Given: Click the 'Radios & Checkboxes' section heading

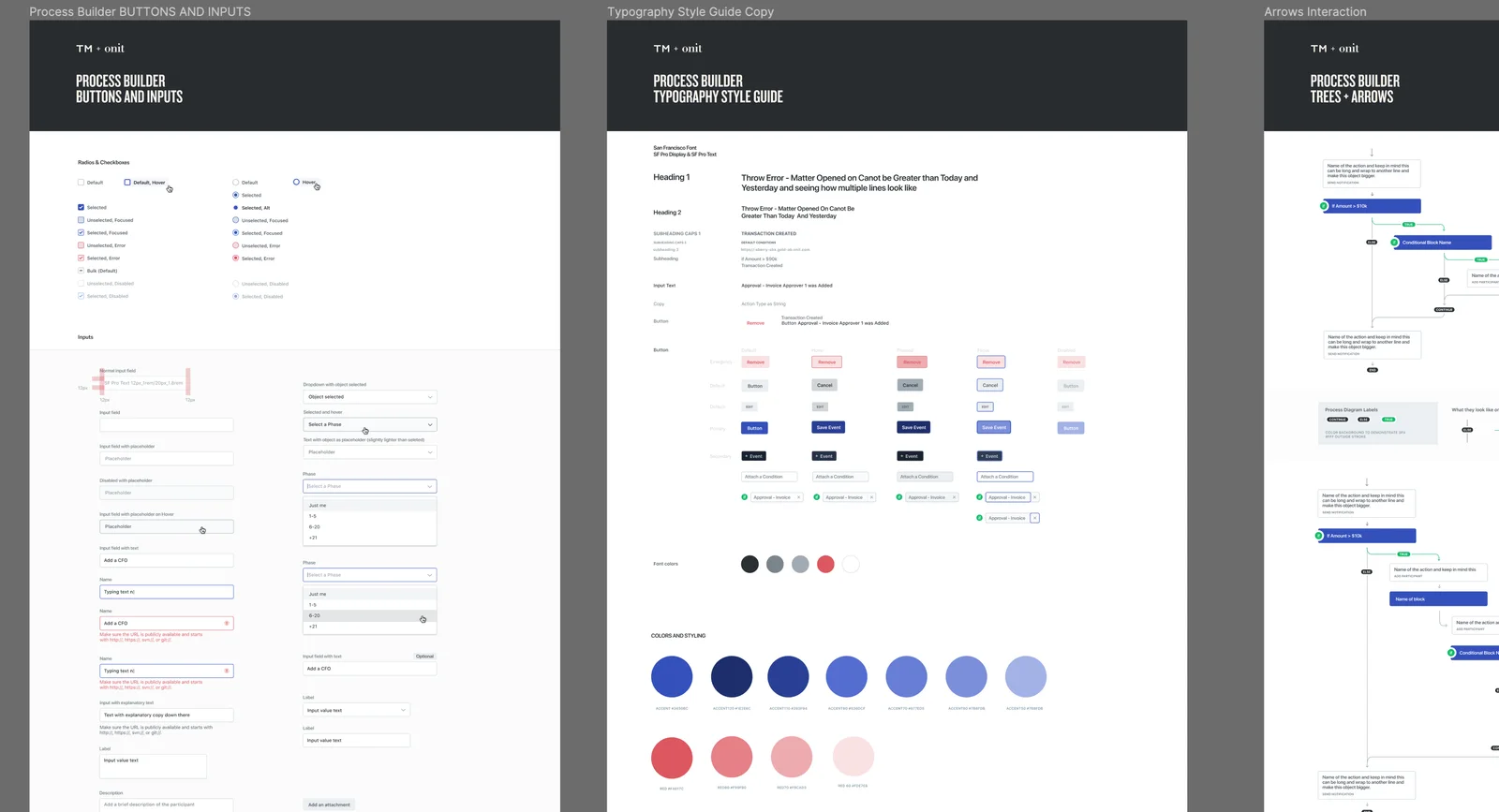Looking at the screenshot, I should pos(103,162).
